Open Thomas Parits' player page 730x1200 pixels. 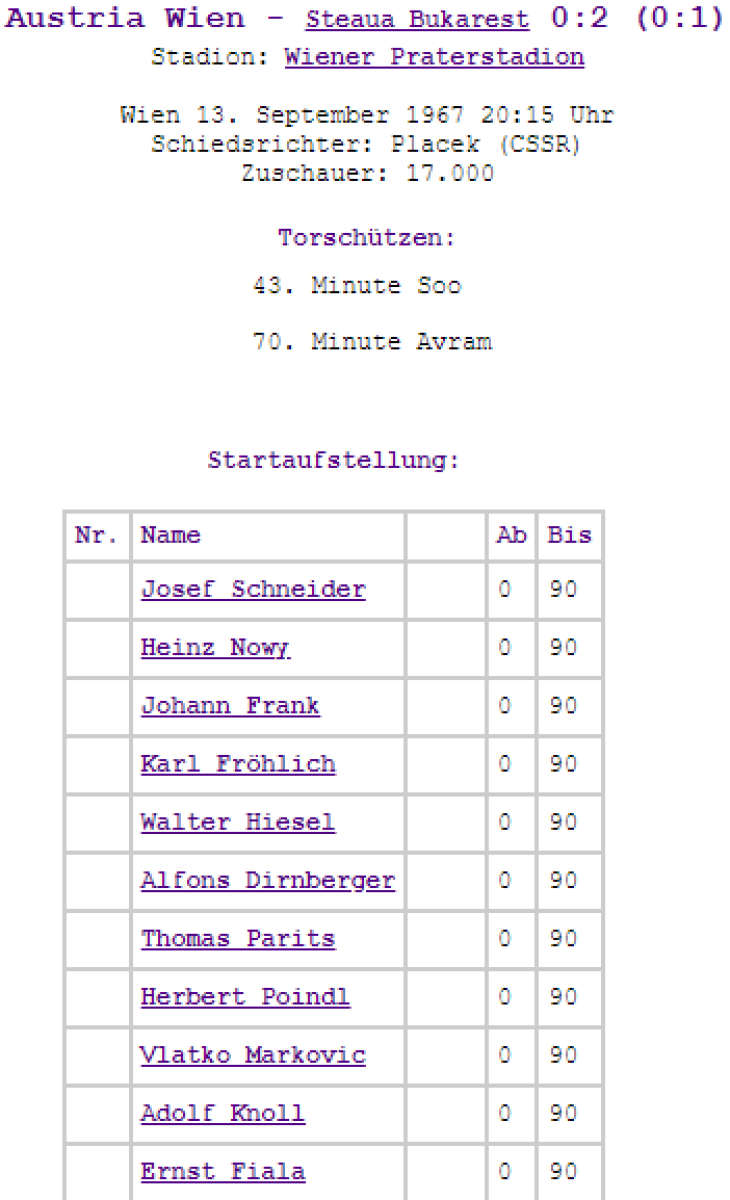[x=238, y=939]
